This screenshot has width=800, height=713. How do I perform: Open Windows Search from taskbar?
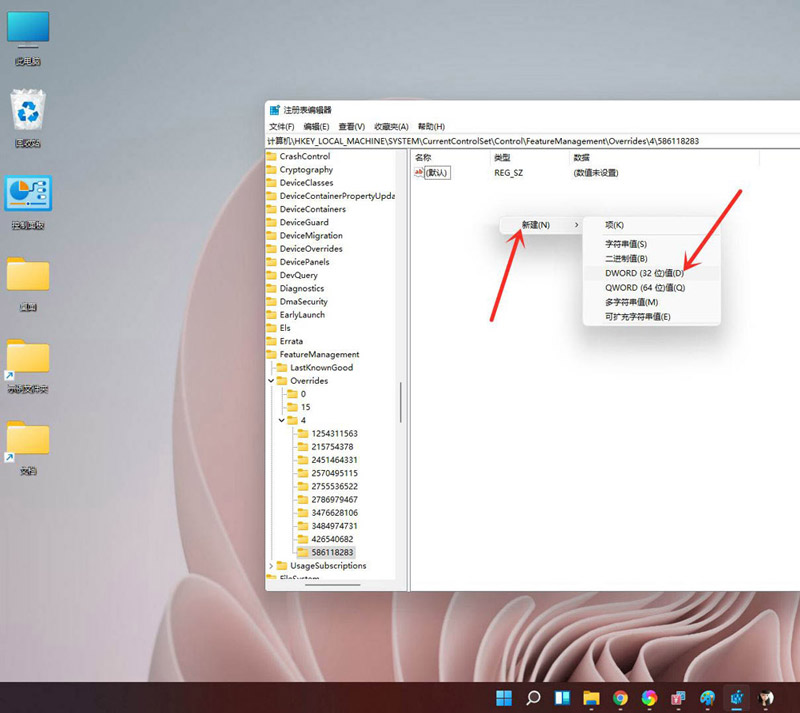(533, 697)
